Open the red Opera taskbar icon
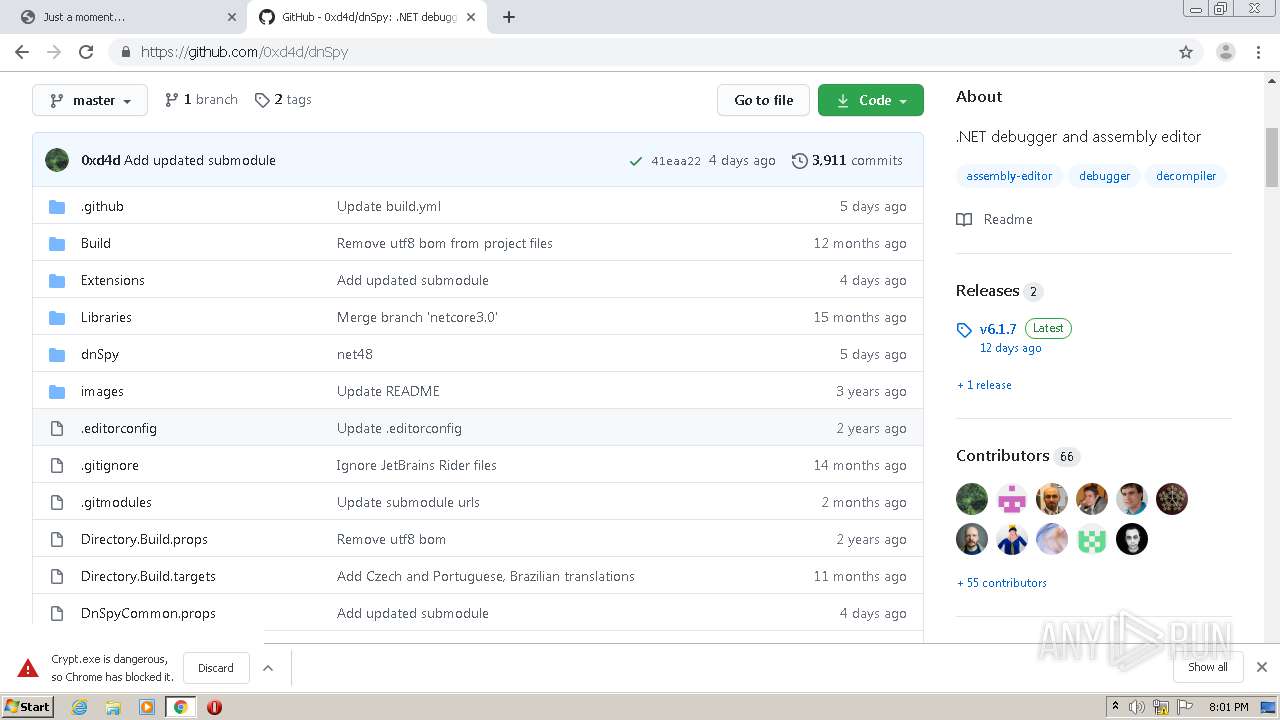Viewport: 1280px width, 720px height. tap(214, 707)
